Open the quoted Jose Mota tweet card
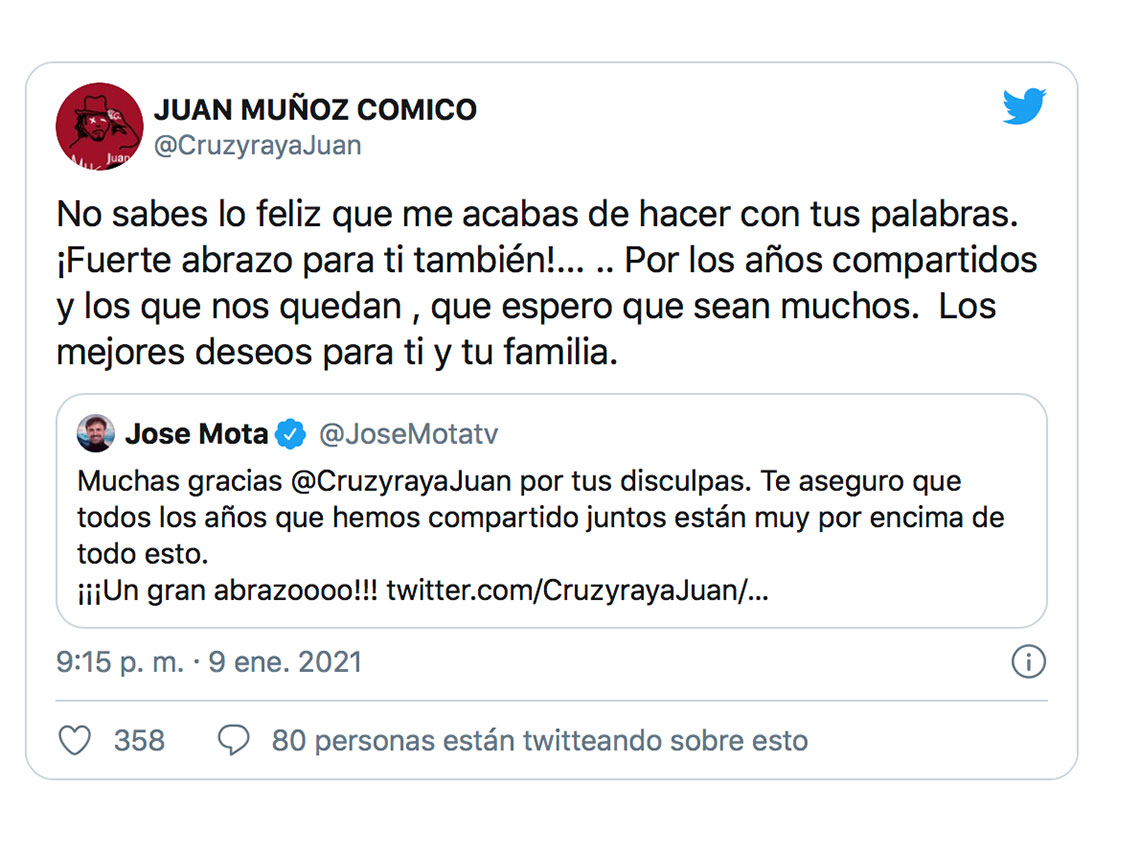1140x855 pixels. (x=552, y=511)
